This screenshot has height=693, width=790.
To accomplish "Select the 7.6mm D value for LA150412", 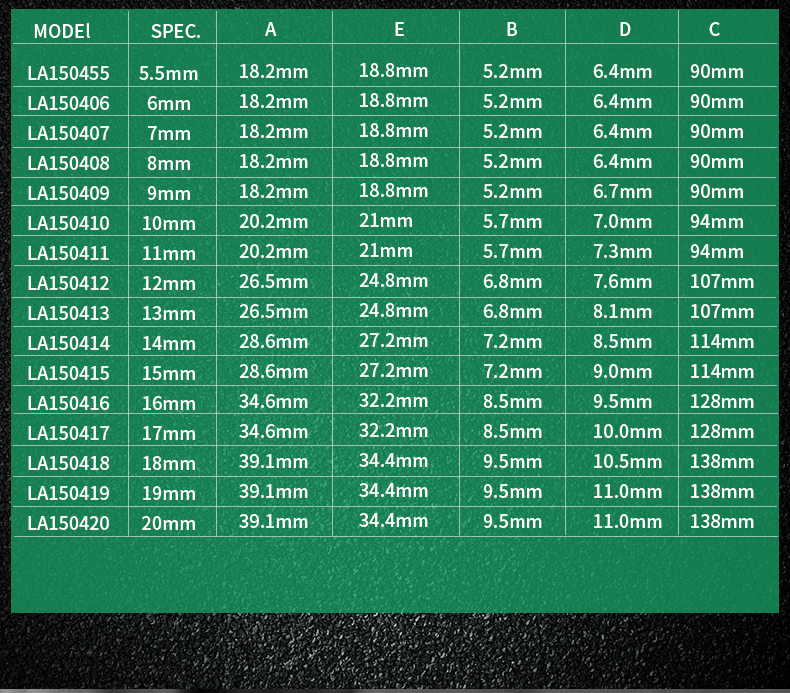I will tap(622, 281).
